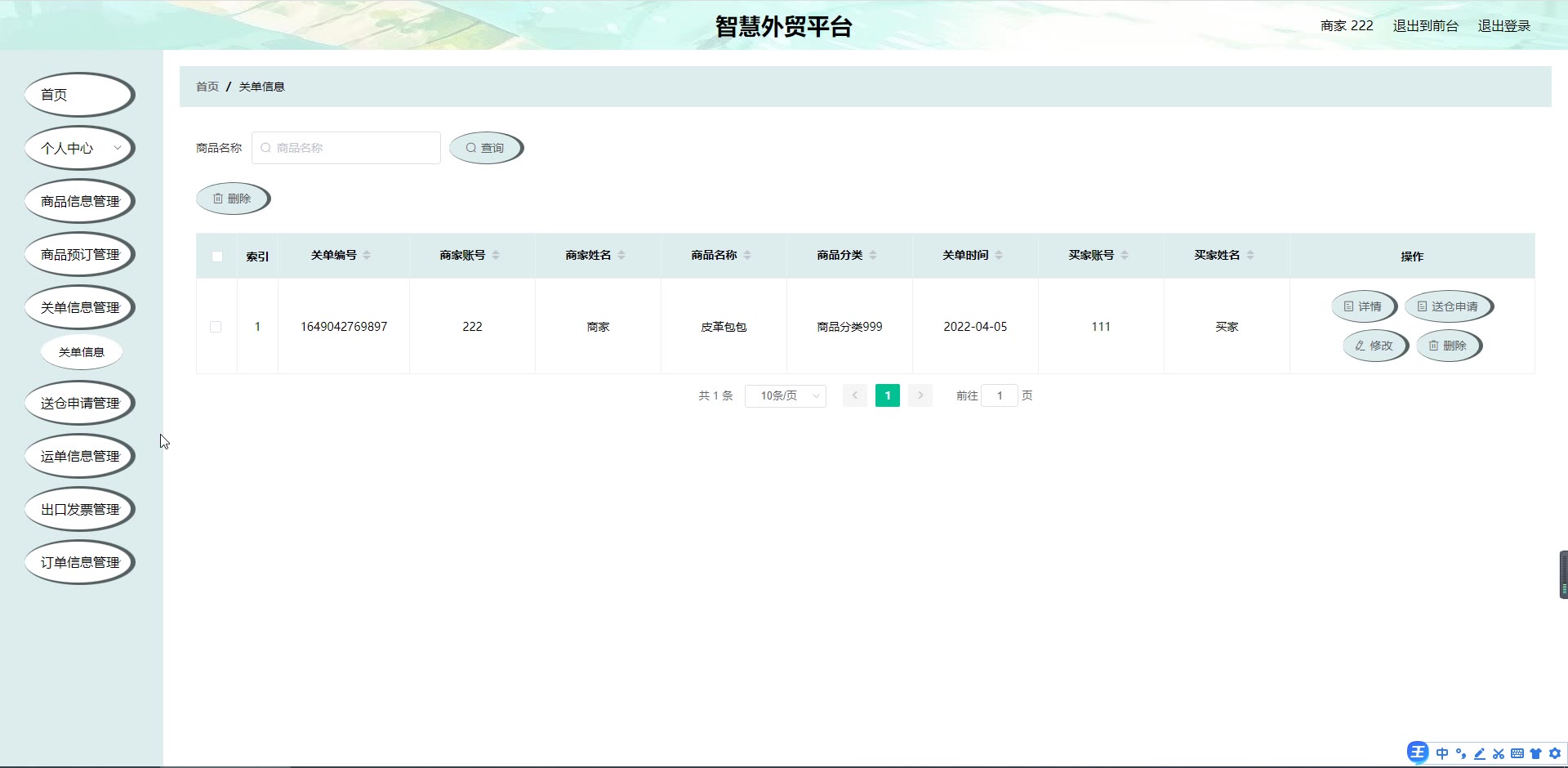This screenshot has width=1568, height=768.
Task: Open 商品信息管理 in the sidebar
Action: click(x=80, y=201)
